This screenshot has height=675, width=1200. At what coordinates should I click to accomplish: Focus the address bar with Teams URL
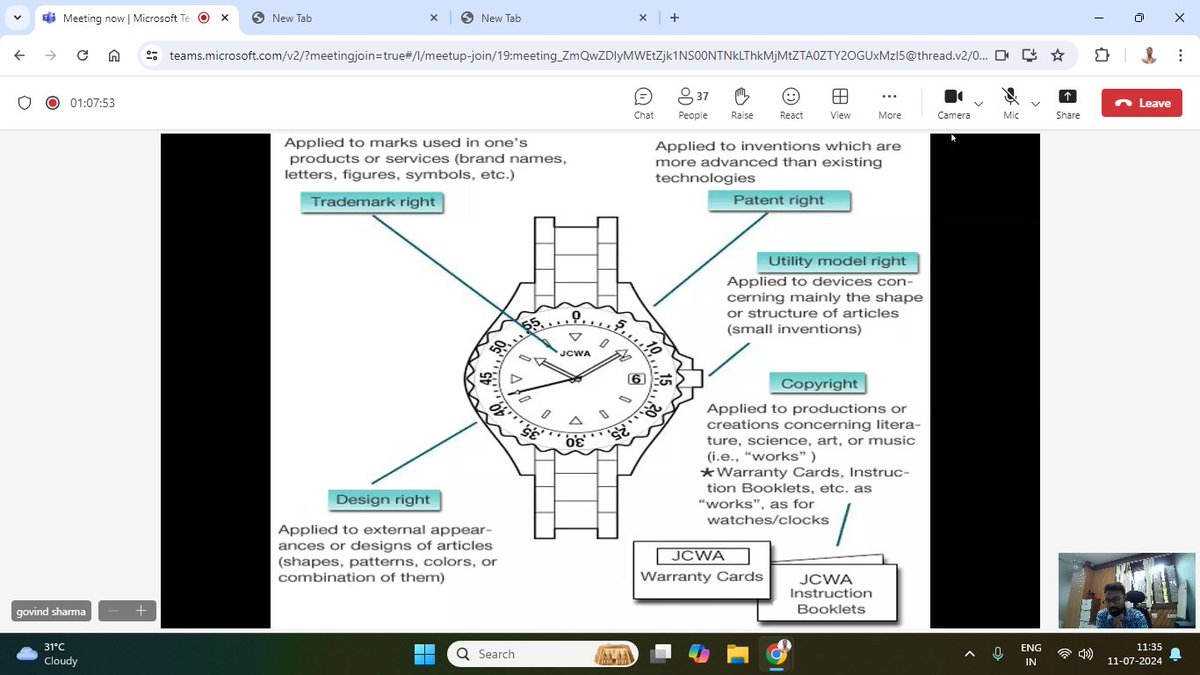578,56
